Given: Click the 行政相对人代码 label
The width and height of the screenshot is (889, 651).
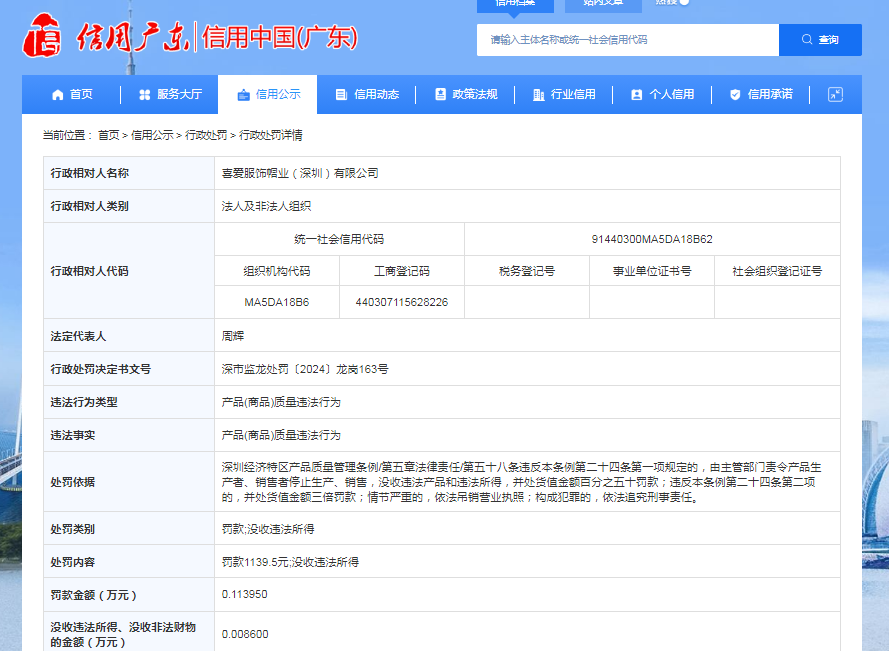Looking at the screenshot, I should 90,271.
